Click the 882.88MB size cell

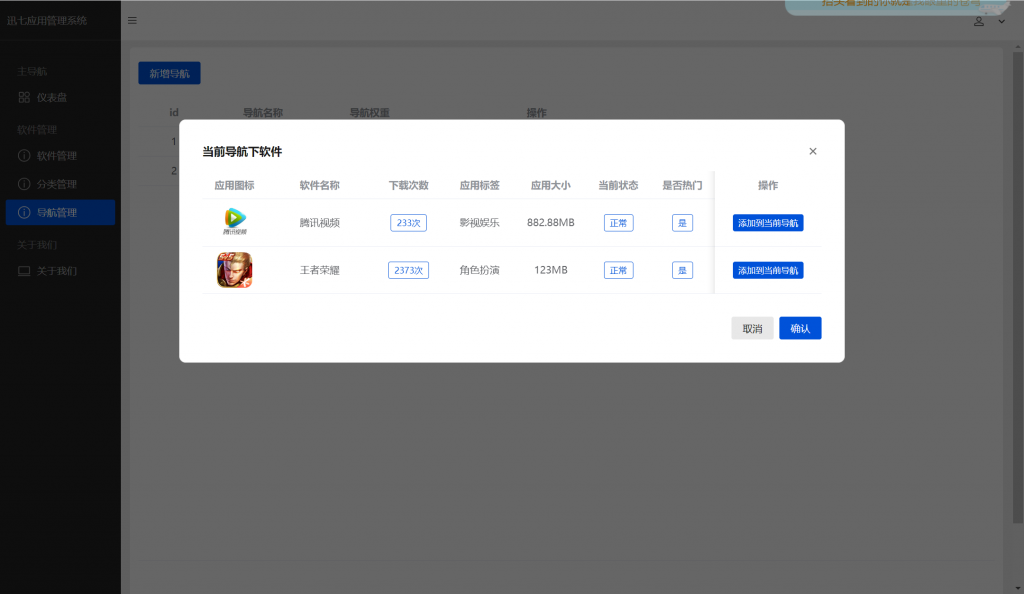coord(551,223)
